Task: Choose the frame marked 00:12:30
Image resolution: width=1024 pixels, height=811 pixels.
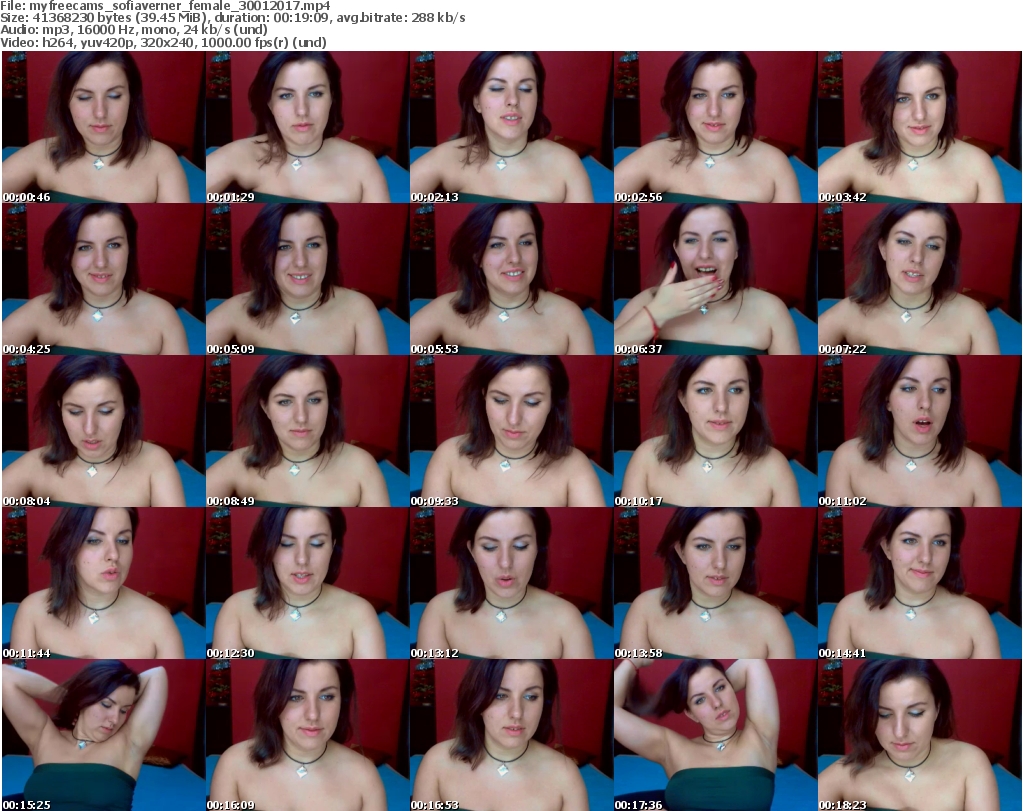Action: [x=308, y=584]
